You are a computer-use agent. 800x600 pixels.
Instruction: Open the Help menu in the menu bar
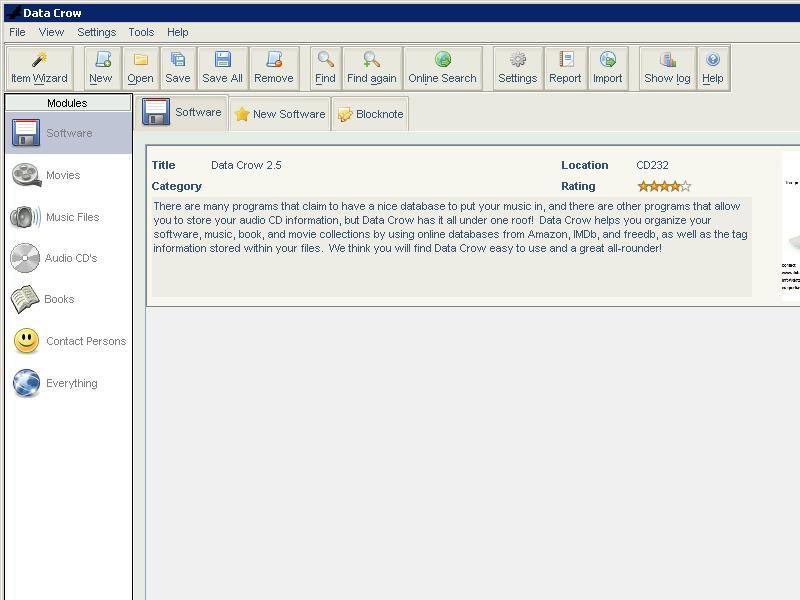pyautogui.click(x=178, y=32)
